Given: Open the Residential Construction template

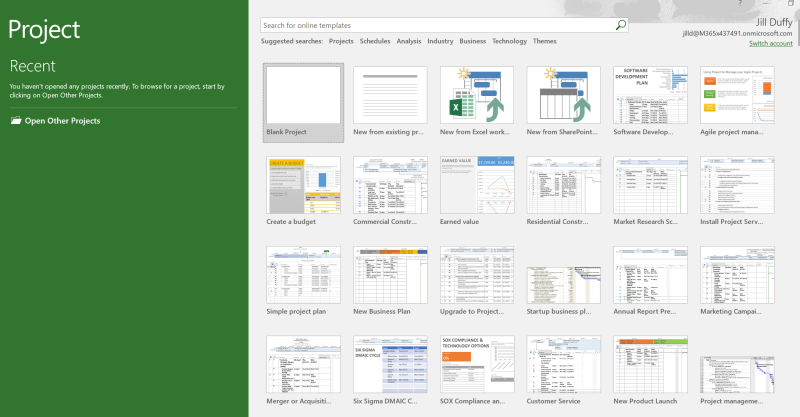Looking at the screenshot, I should click(564, 185).
